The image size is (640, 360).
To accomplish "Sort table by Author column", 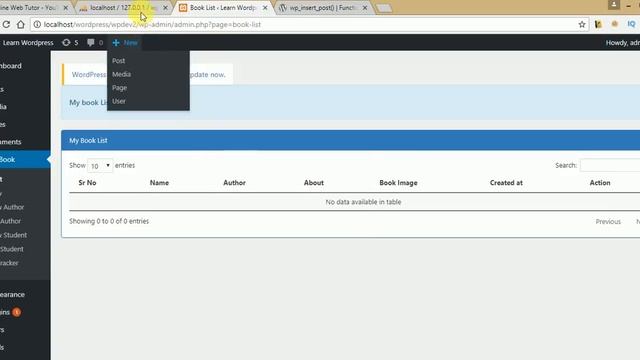I will pos(234,183).
